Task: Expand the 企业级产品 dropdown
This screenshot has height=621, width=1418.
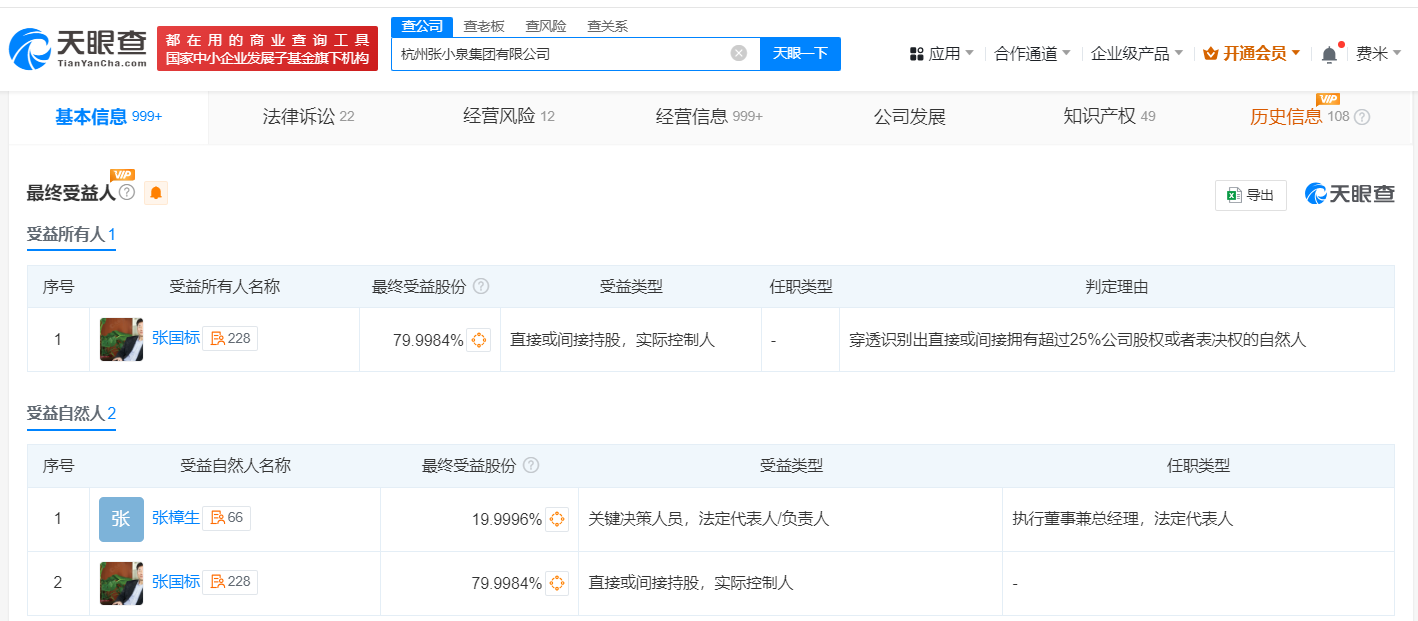Action: coord(1137,54)
